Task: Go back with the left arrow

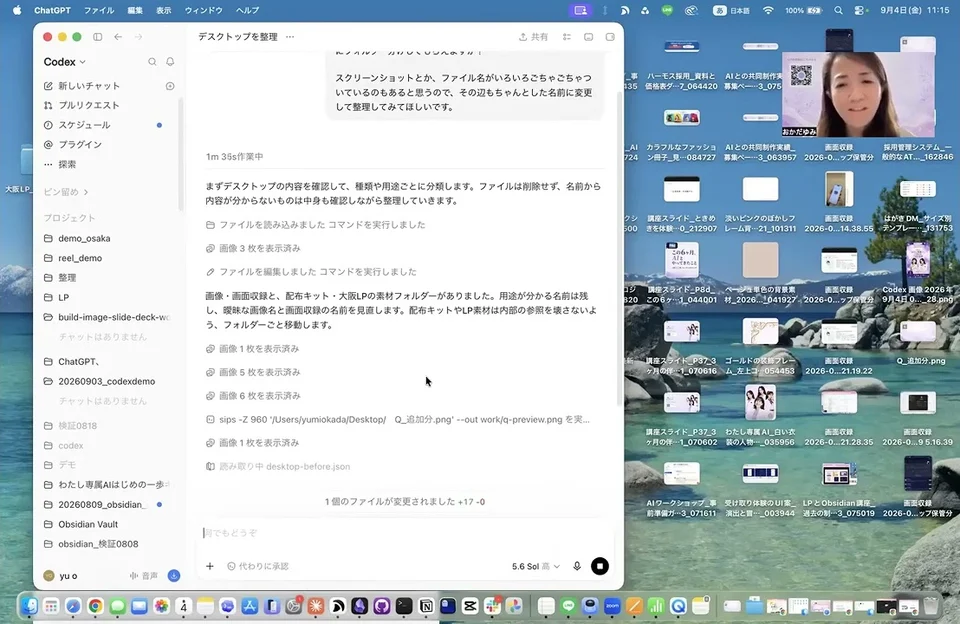Action: coord(118,37)
